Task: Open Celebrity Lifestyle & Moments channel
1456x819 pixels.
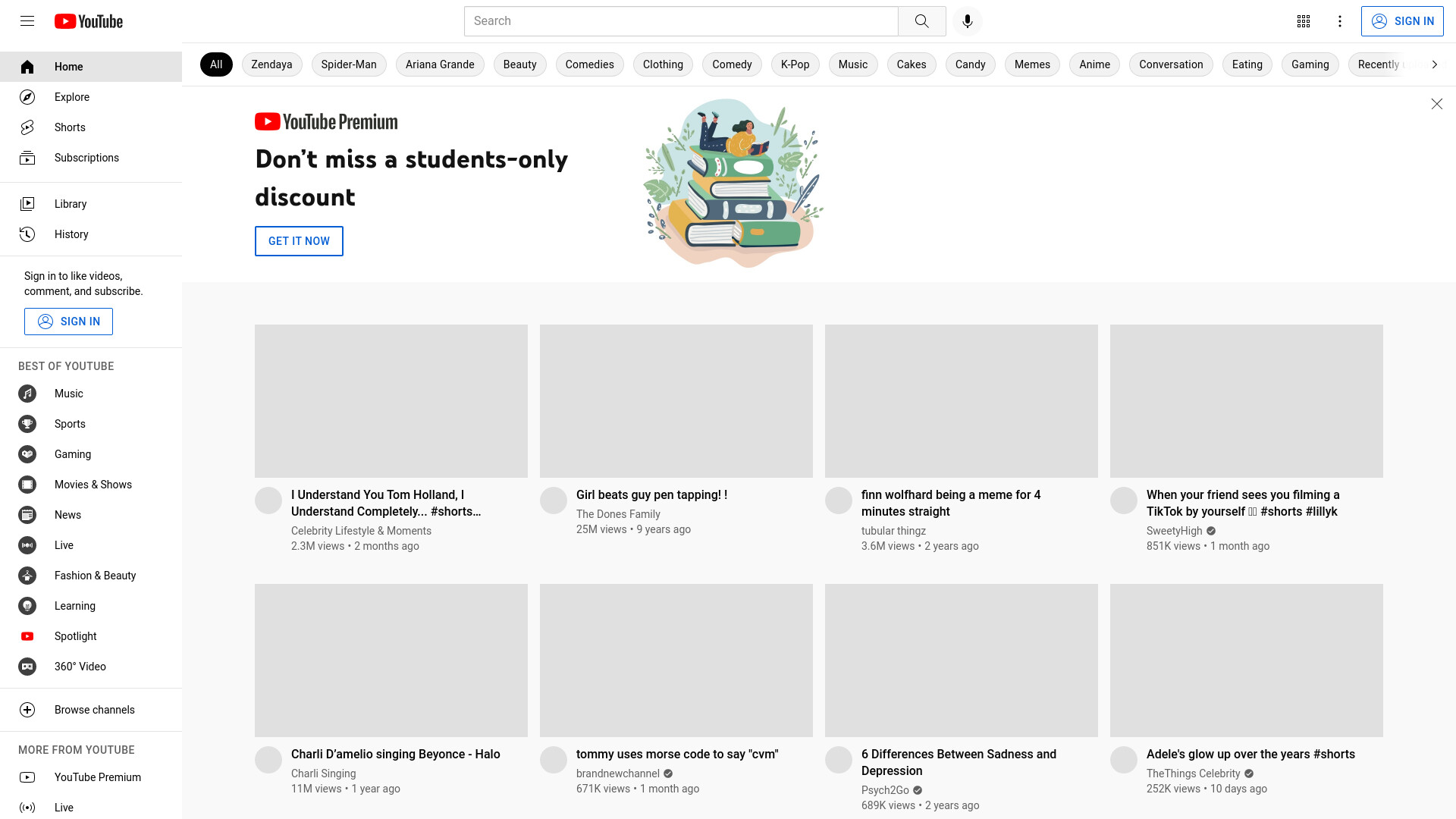Action: 361,531
